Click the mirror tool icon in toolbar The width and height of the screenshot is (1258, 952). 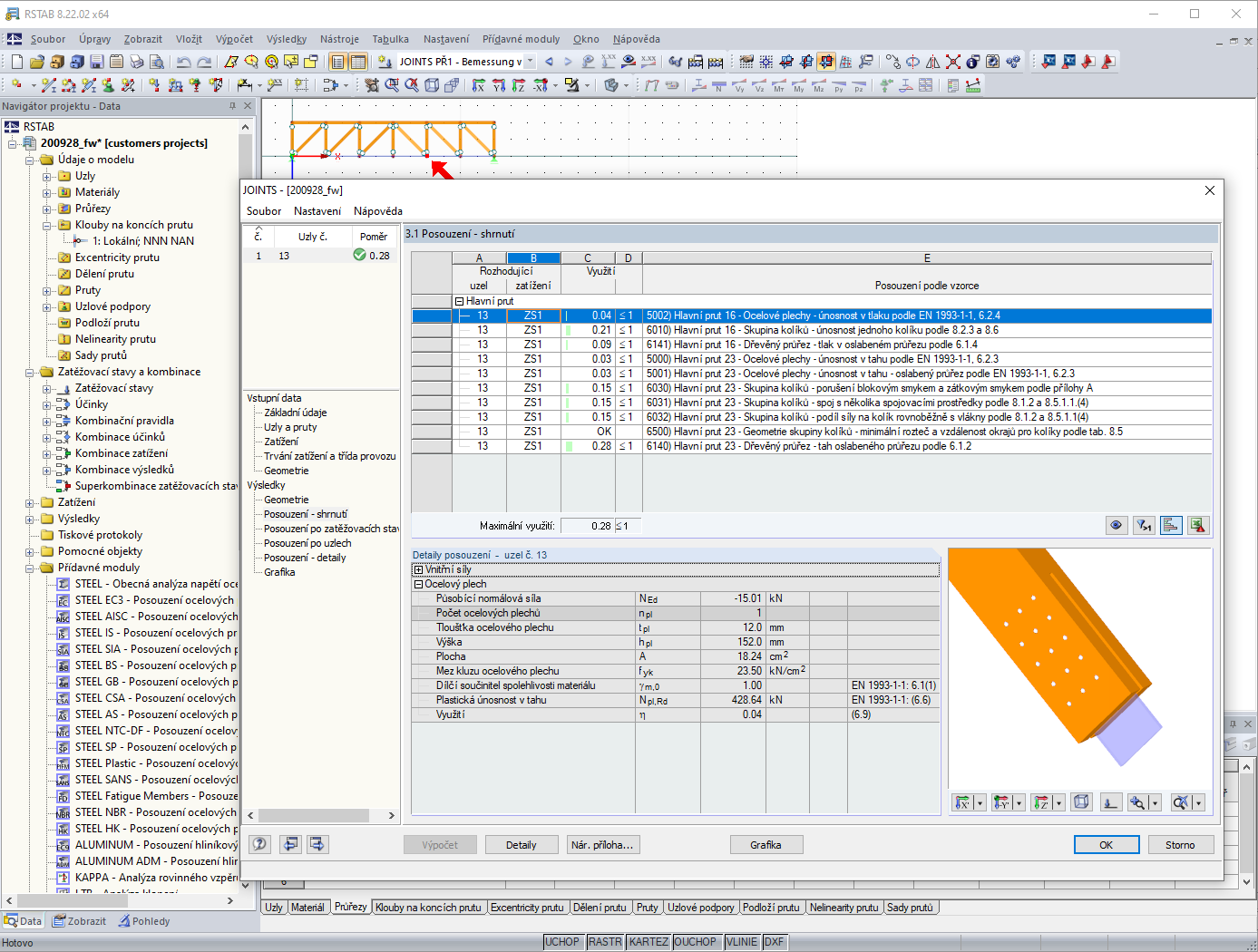coord(933,62)
